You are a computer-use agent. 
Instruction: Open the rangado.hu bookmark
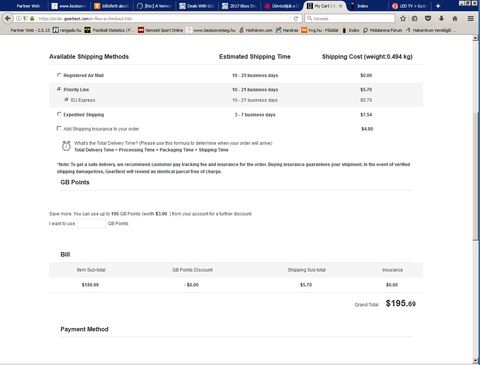click(x=67, y=30)
